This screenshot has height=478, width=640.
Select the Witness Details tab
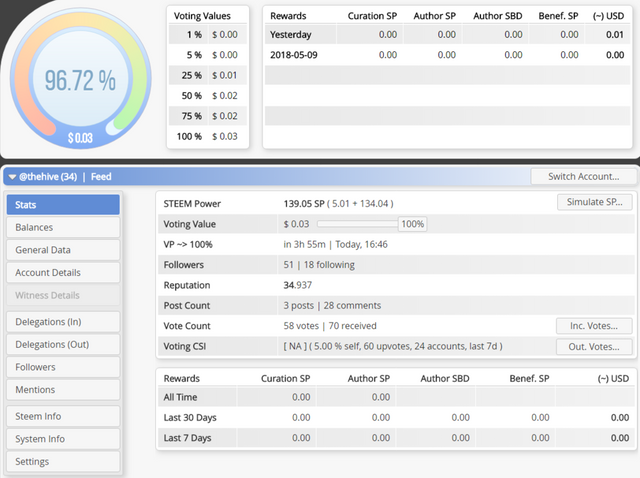(63, 295)
